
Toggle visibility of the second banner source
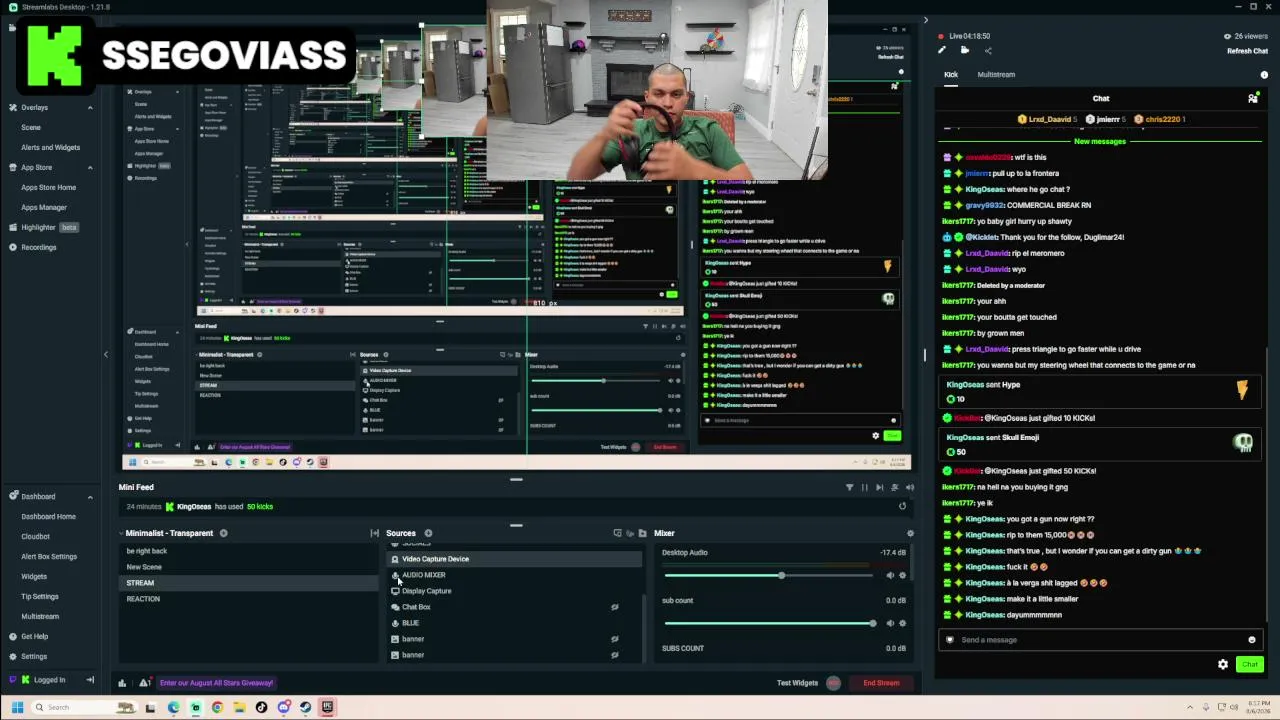click(x=615, y=655)
